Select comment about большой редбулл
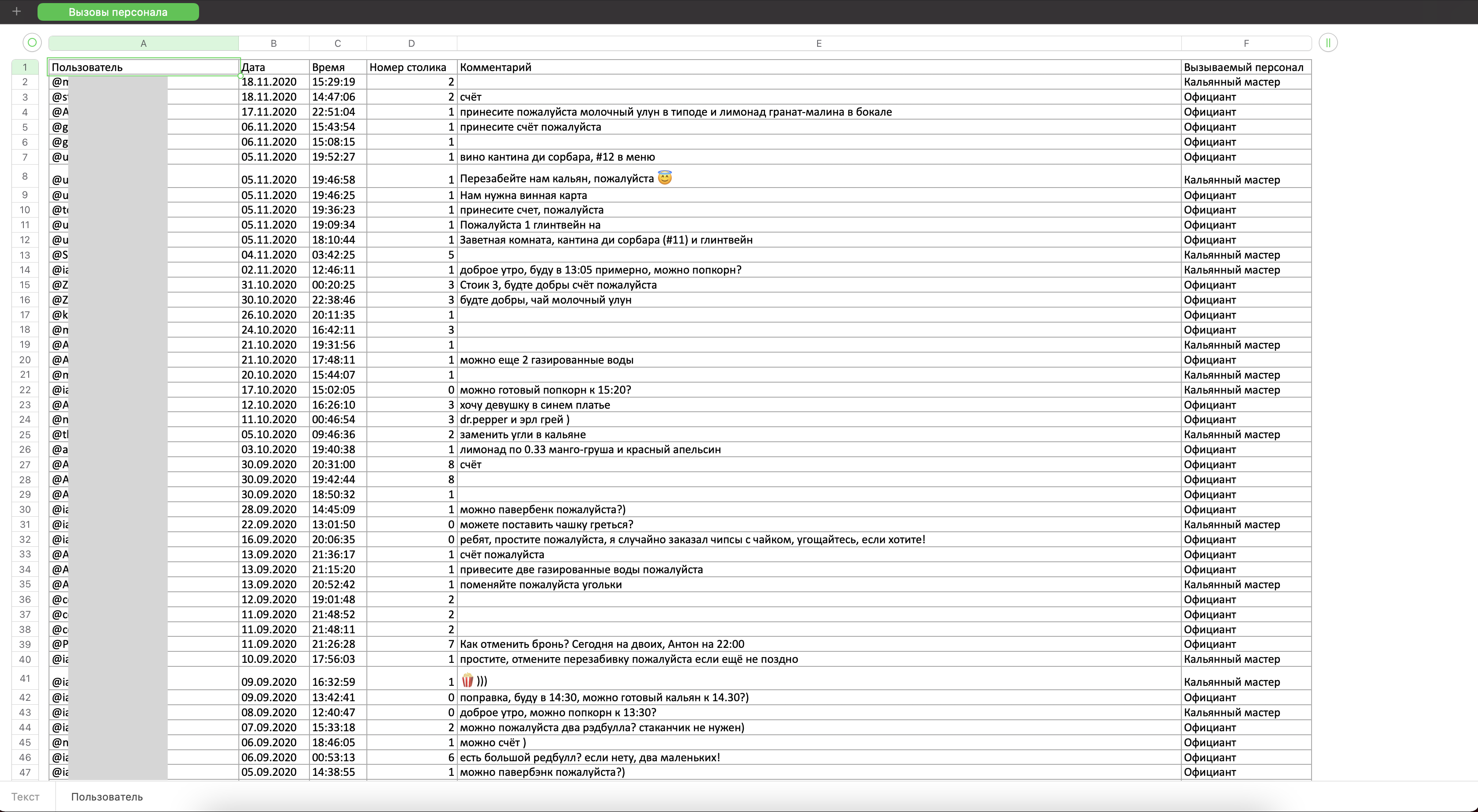This screenshot has width=1478, height=812. 819,757
